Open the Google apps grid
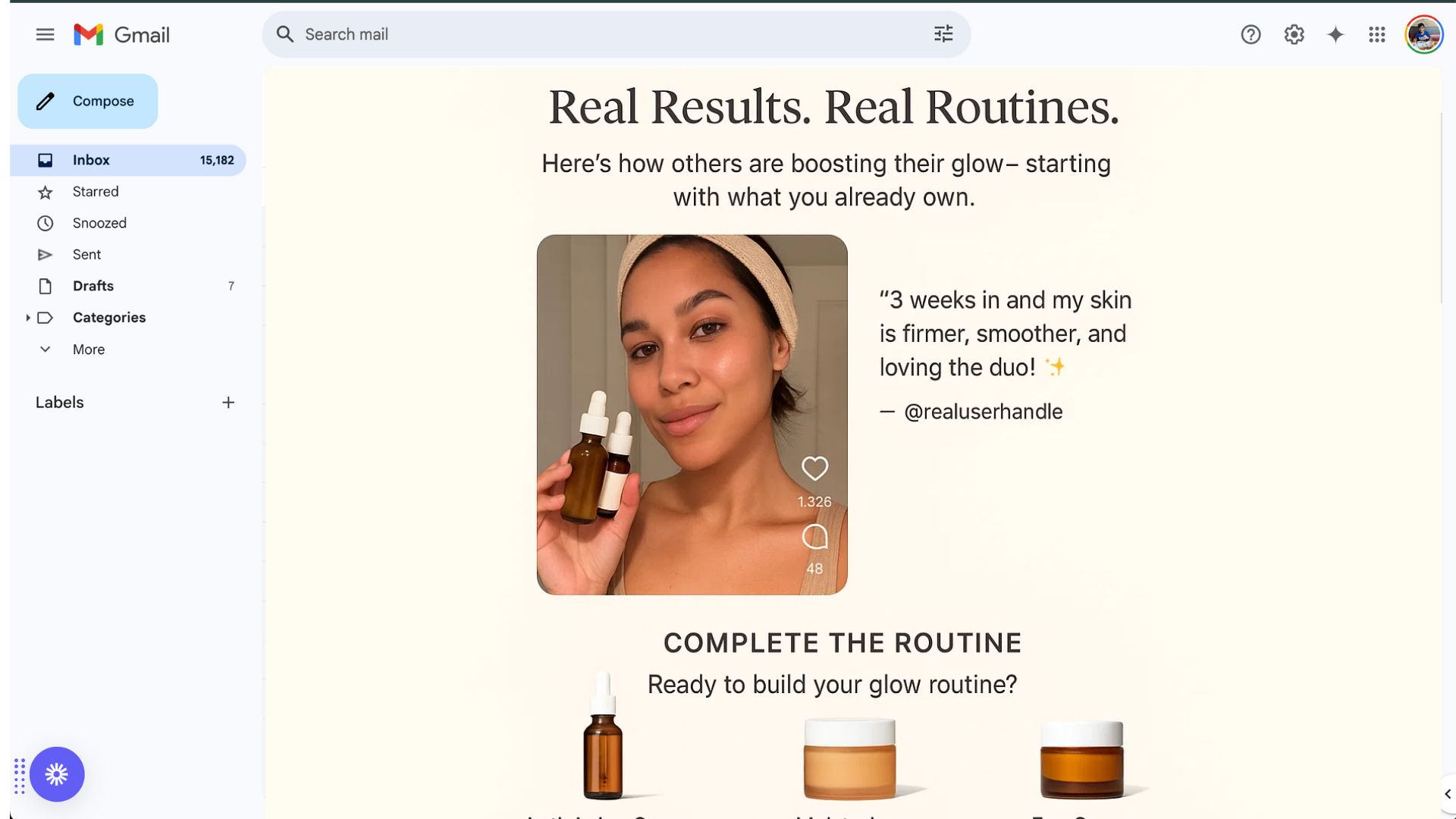 [x=1377, y=35]
